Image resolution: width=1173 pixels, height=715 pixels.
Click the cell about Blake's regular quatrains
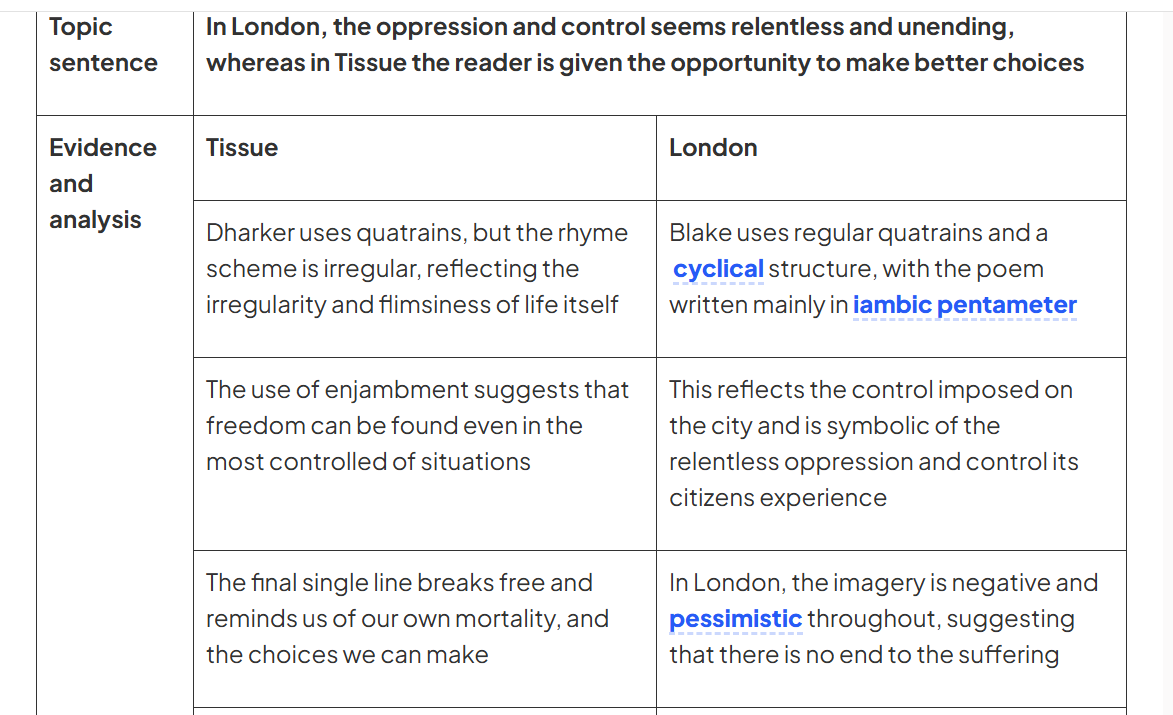[891, 279]
